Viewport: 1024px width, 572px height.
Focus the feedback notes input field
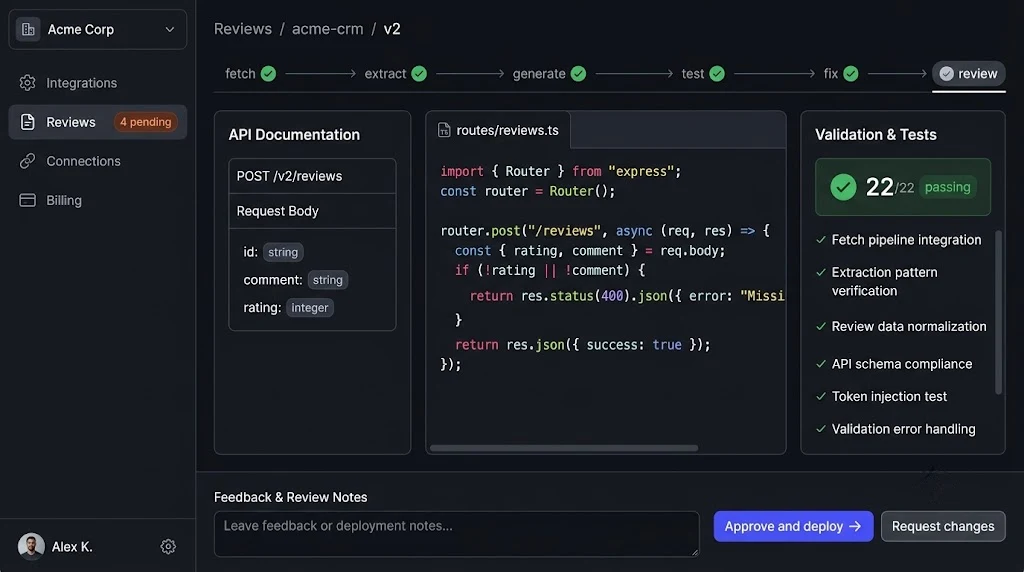tap(456, 533)
